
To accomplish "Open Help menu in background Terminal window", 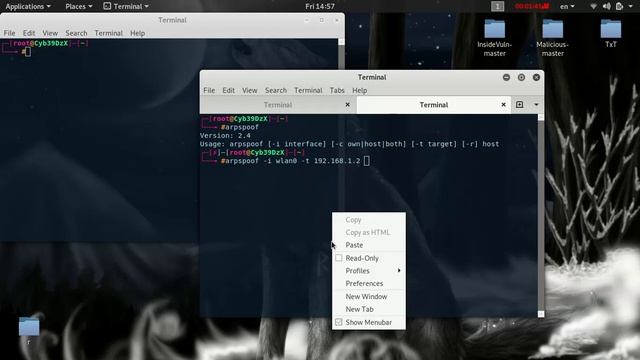I will [x=137, y=33].
